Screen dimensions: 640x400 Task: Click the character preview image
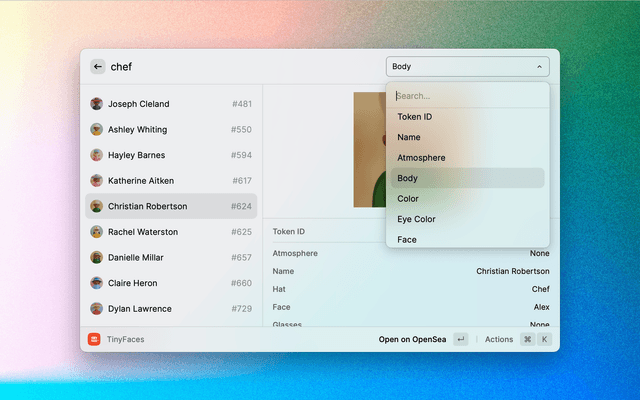[x=370, y=150]
